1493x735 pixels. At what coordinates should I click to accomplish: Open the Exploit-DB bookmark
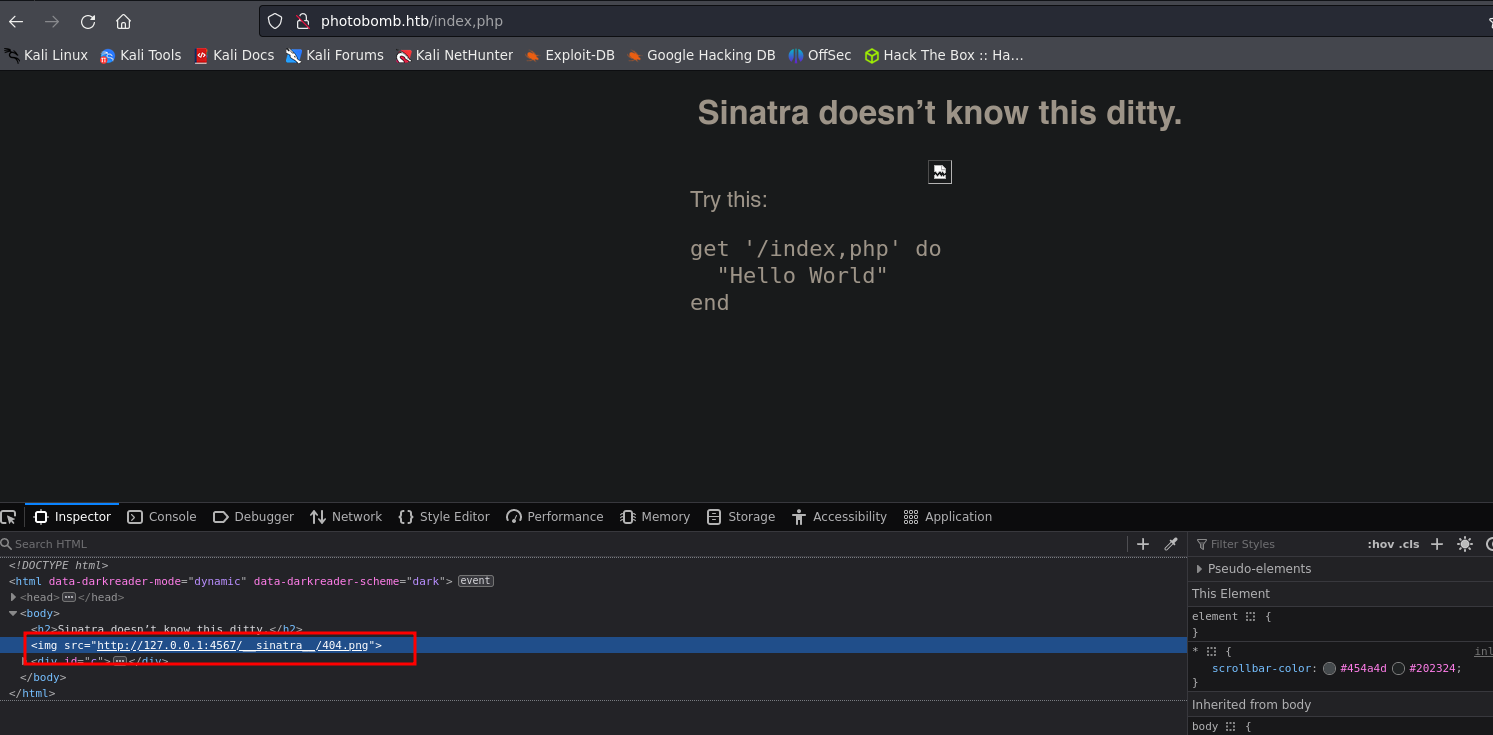(570, 55)
